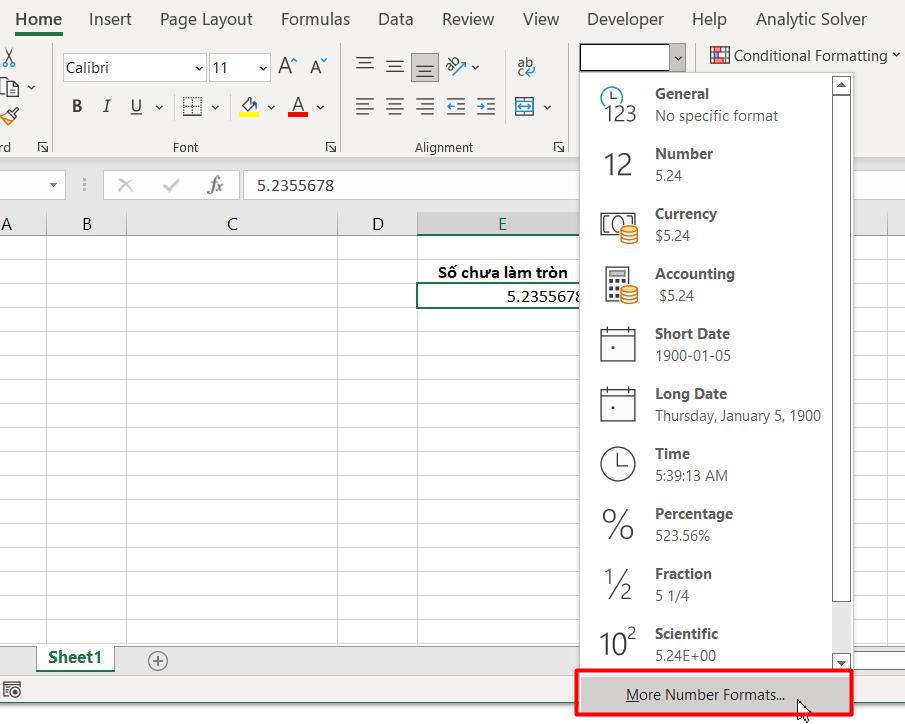Image resolution: width=905 pixels, height=724 pixels.
Task: Click the Wrap Text icon
Action: pyautogui.click(x=526, y=67)
